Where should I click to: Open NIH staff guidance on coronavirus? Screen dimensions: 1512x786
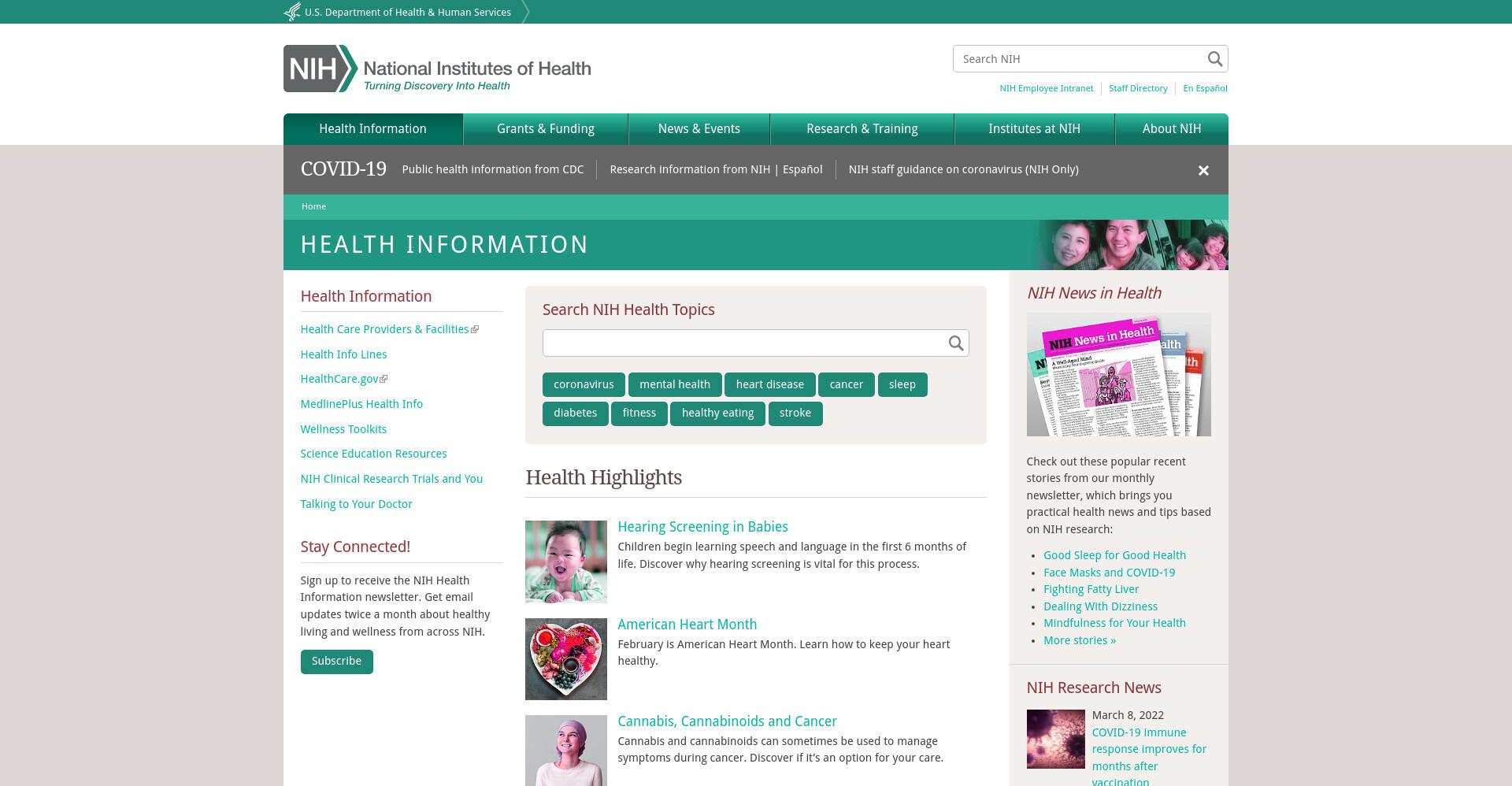pos(963,169)
